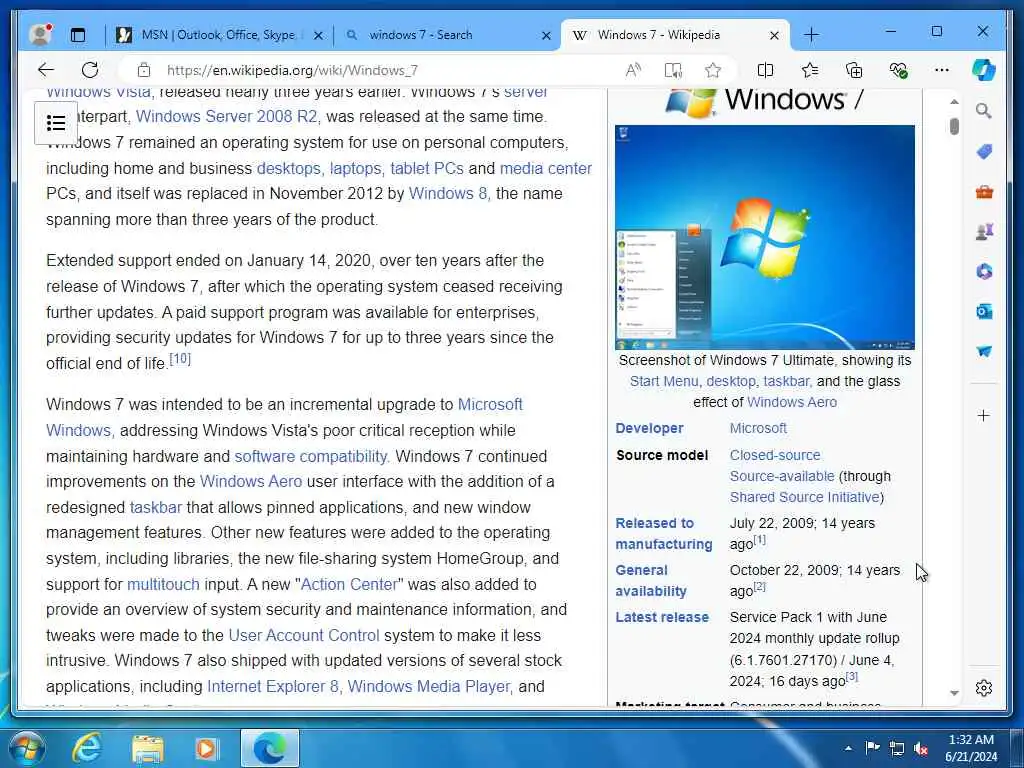Open Start Menu link in caption

(664, 381)
